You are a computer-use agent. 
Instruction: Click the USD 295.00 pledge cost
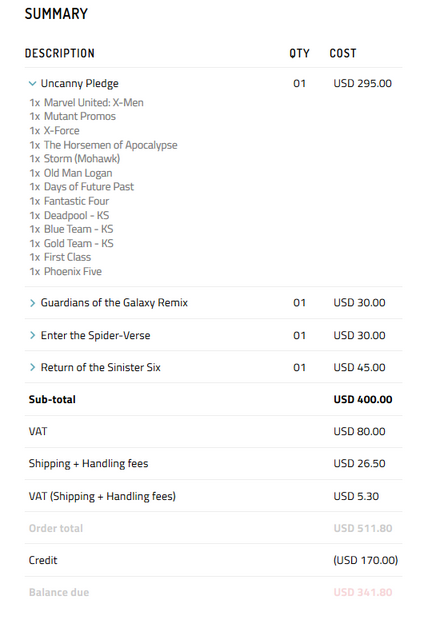(362, 83)
